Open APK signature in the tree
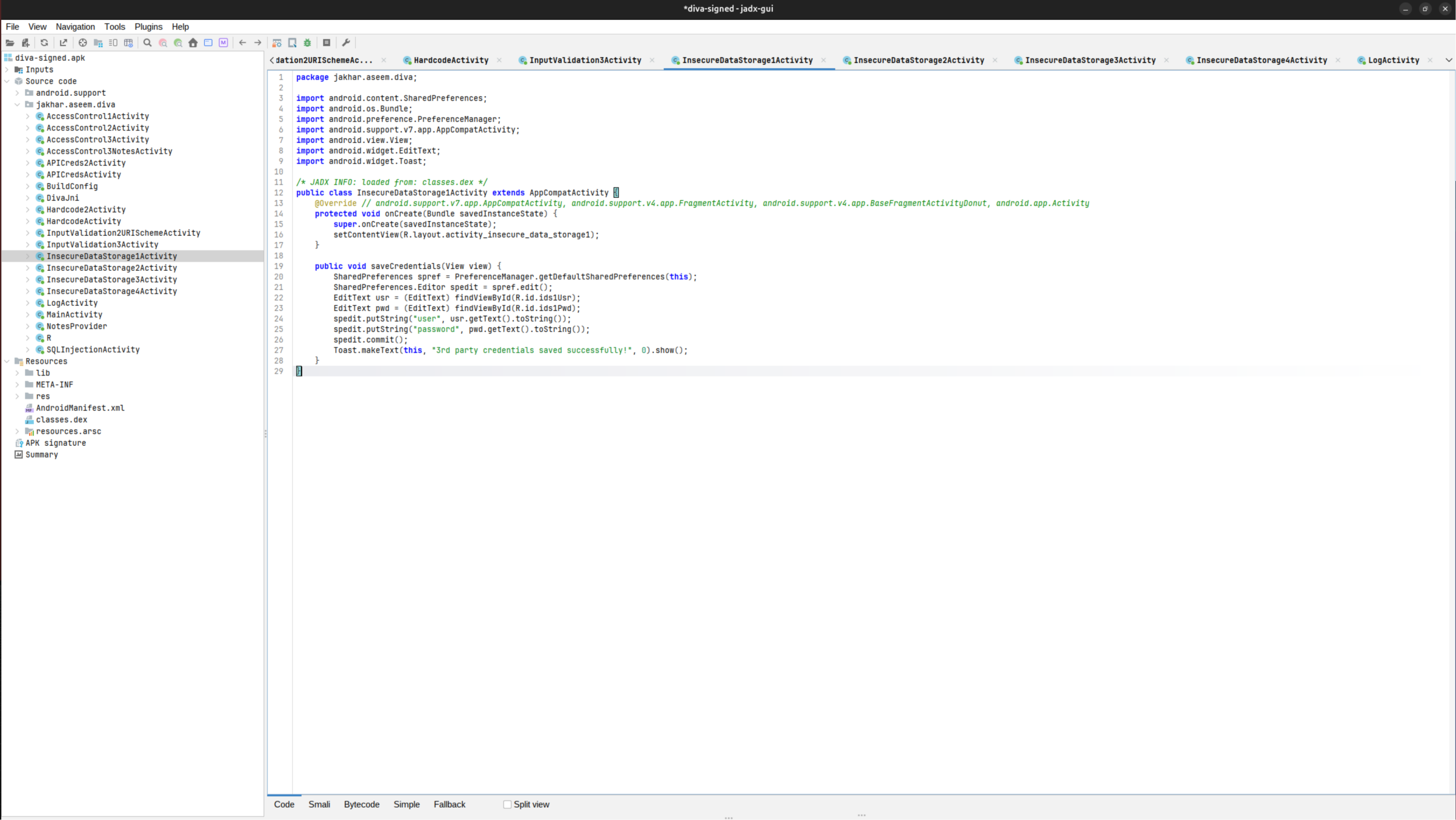 (55, 443)
